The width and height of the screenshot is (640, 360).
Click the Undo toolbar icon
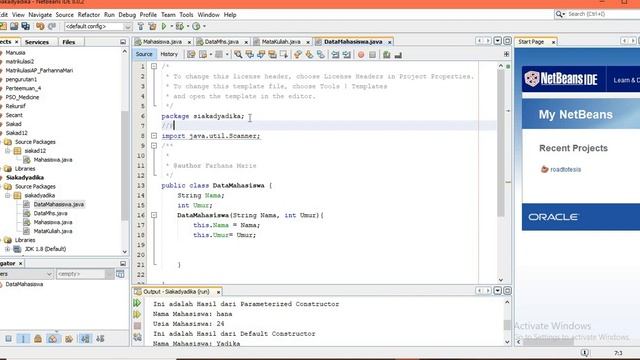(40, 26)
